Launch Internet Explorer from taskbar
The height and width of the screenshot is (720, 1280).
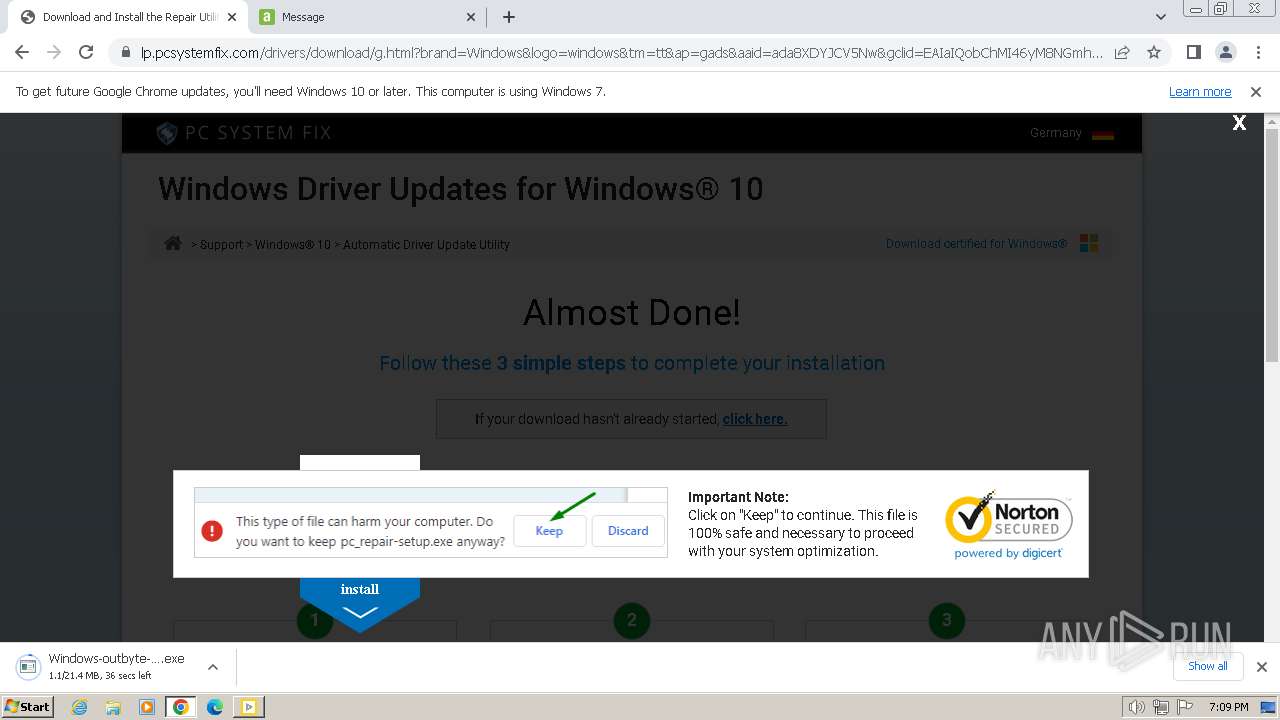point(80,707)
